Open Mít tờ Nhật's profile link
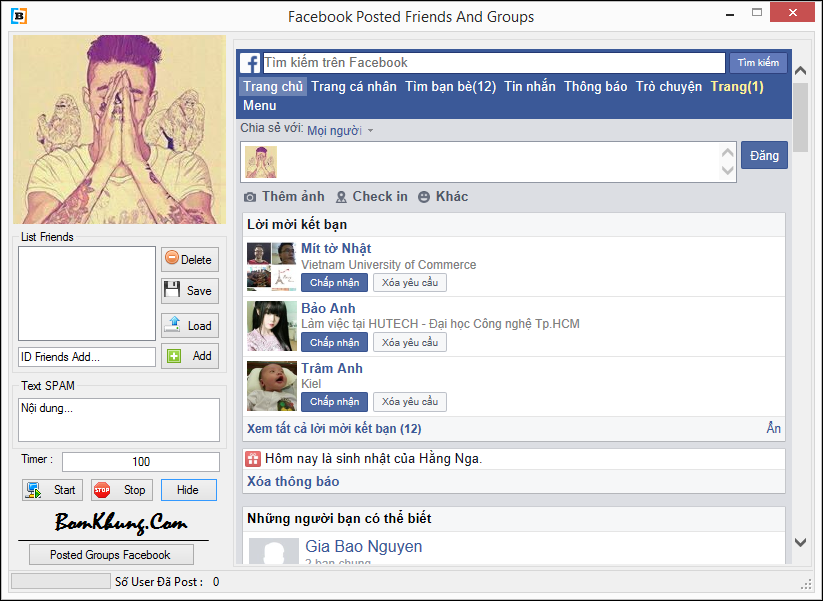Viewport: 823px width, 601px height. coord(336,248)
